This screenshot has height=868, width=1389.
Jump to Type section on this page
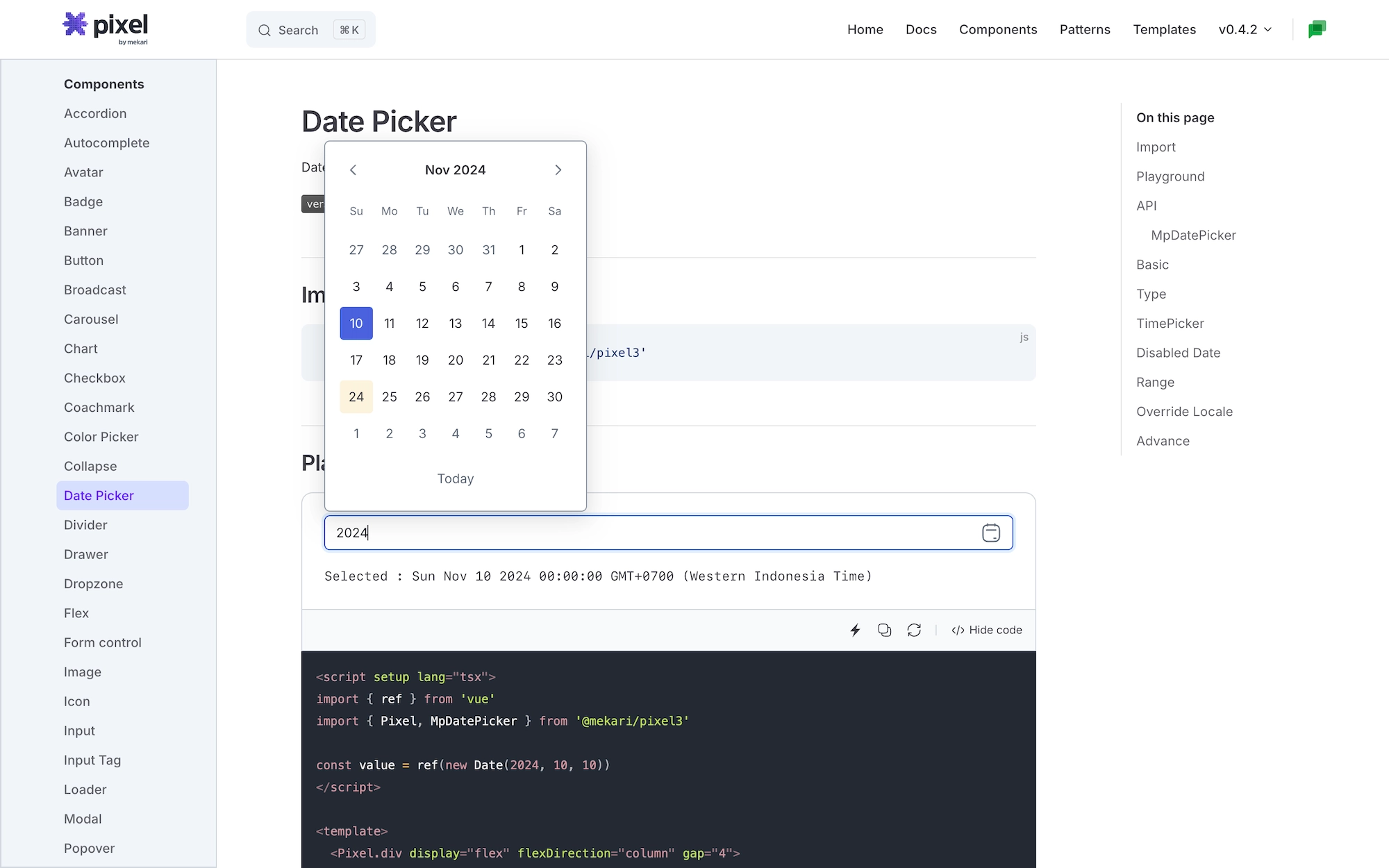coord(1151,294)
